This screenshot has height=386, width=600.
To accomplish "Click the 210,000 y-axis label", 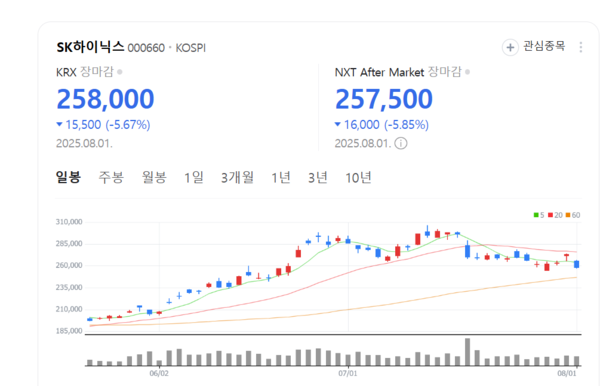I will pyautogui.click(x=69, y=309).
